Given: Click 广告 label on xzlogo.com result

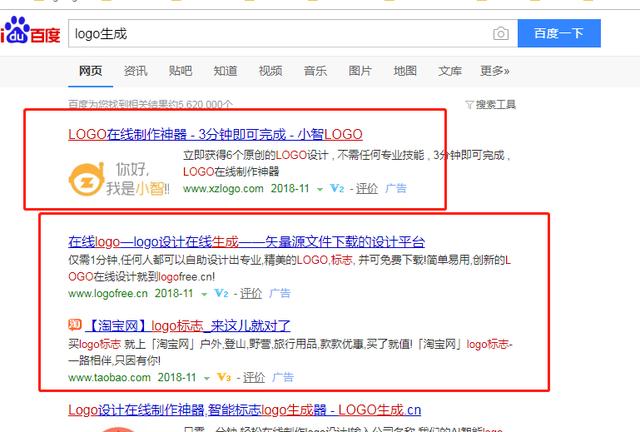Looking at the screenshot, I should click(x=396, y=189).
